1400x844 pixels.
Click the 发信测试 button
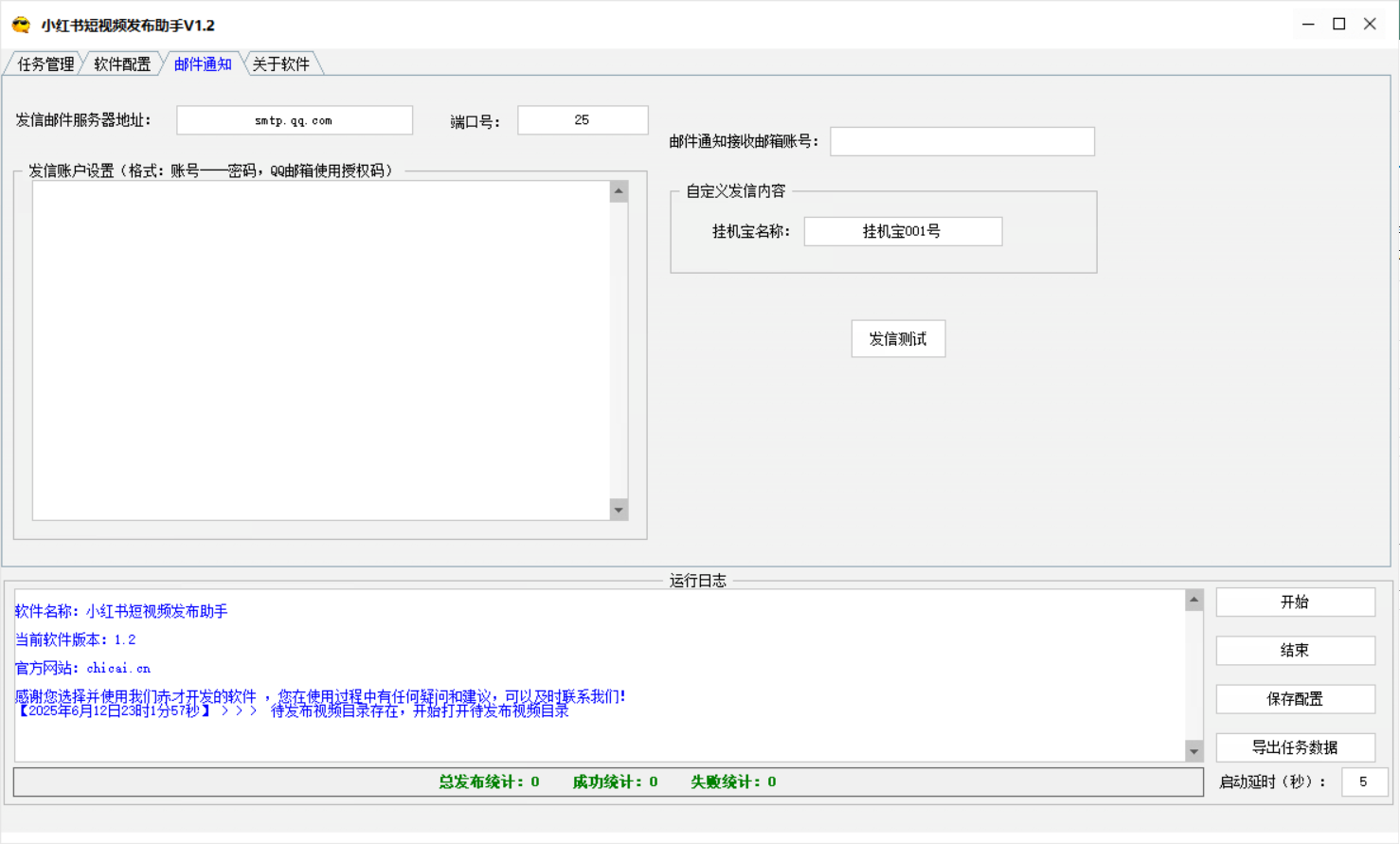[x=898, y=339]
